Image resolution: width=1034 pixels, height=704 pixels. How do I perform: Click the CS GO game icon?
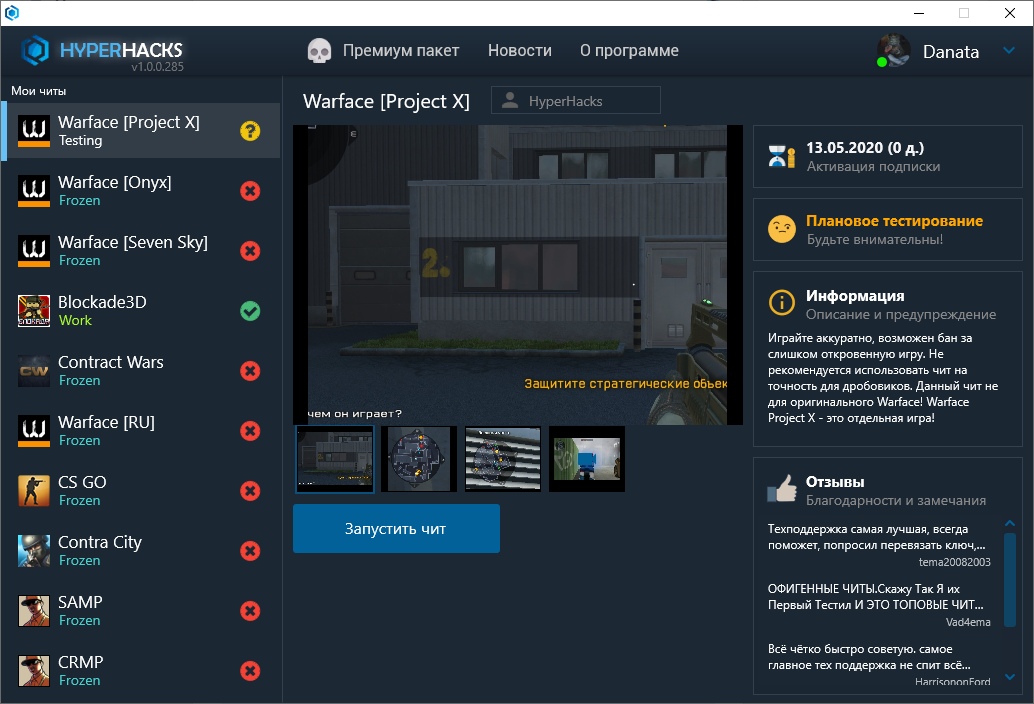coord(34,490)
